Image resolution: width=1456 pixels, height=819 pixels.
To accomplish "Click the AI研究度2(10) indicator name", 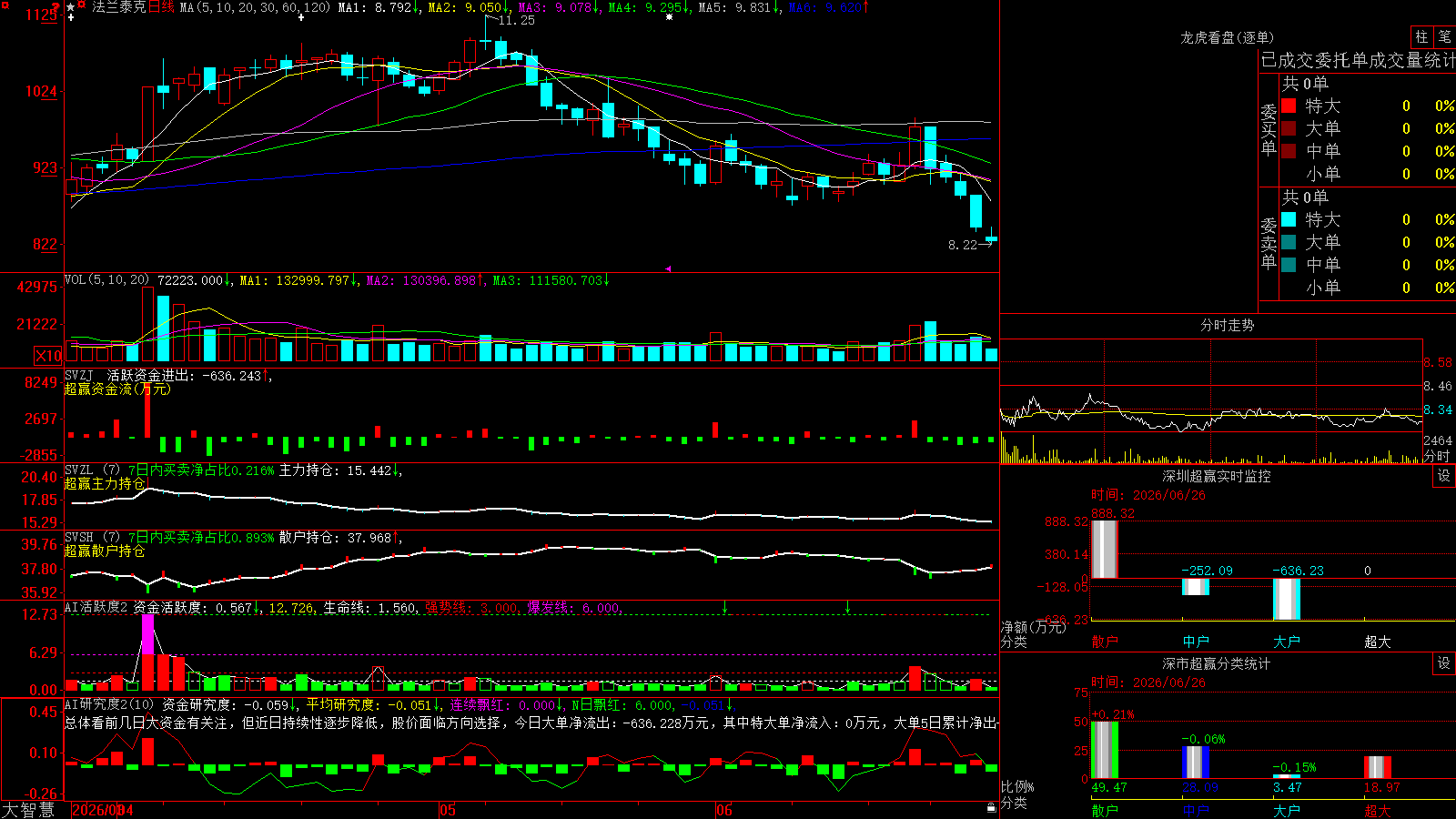I will tap(109, 704).
